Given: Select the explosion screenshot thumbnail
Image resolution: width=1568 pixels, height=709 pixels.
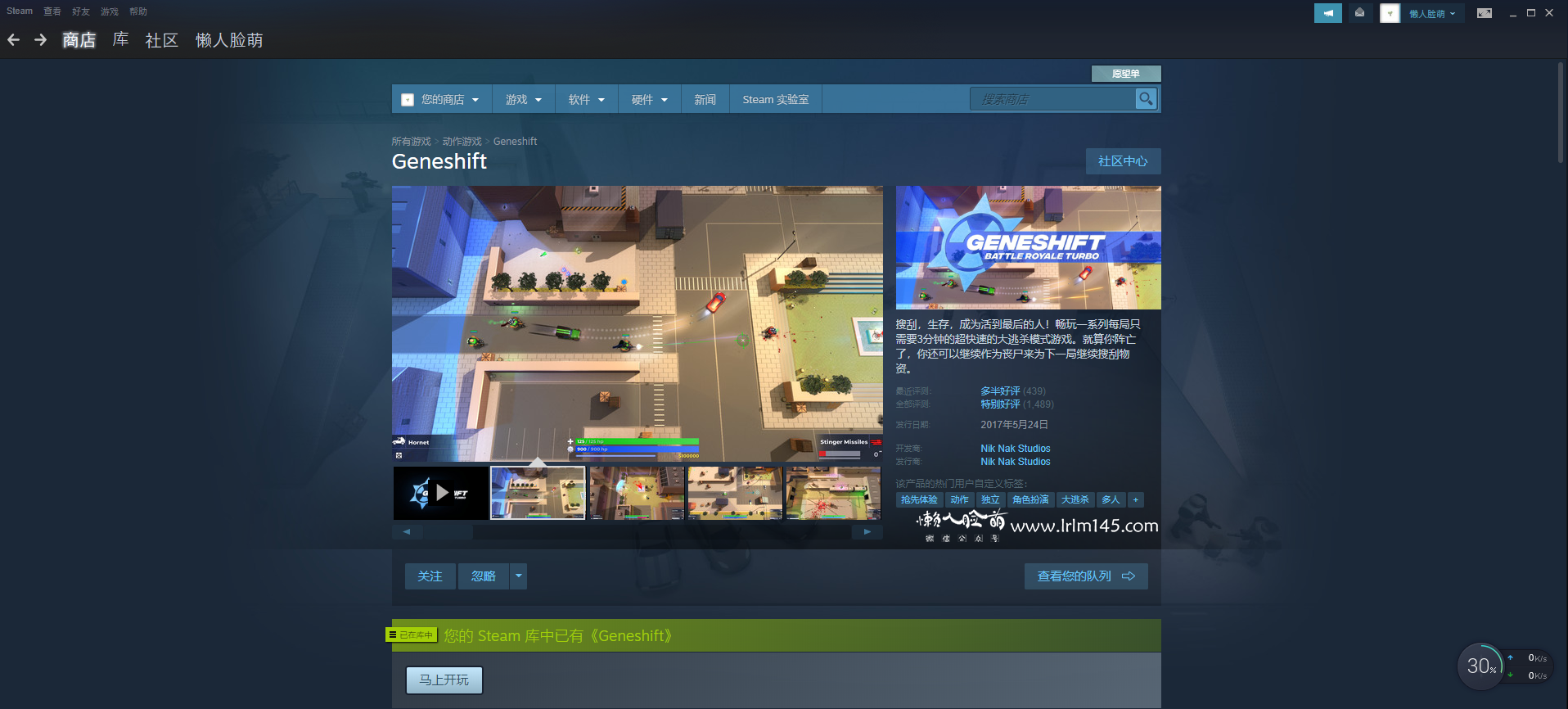Looking at the screenshot, I should click(x=637, y=493).
